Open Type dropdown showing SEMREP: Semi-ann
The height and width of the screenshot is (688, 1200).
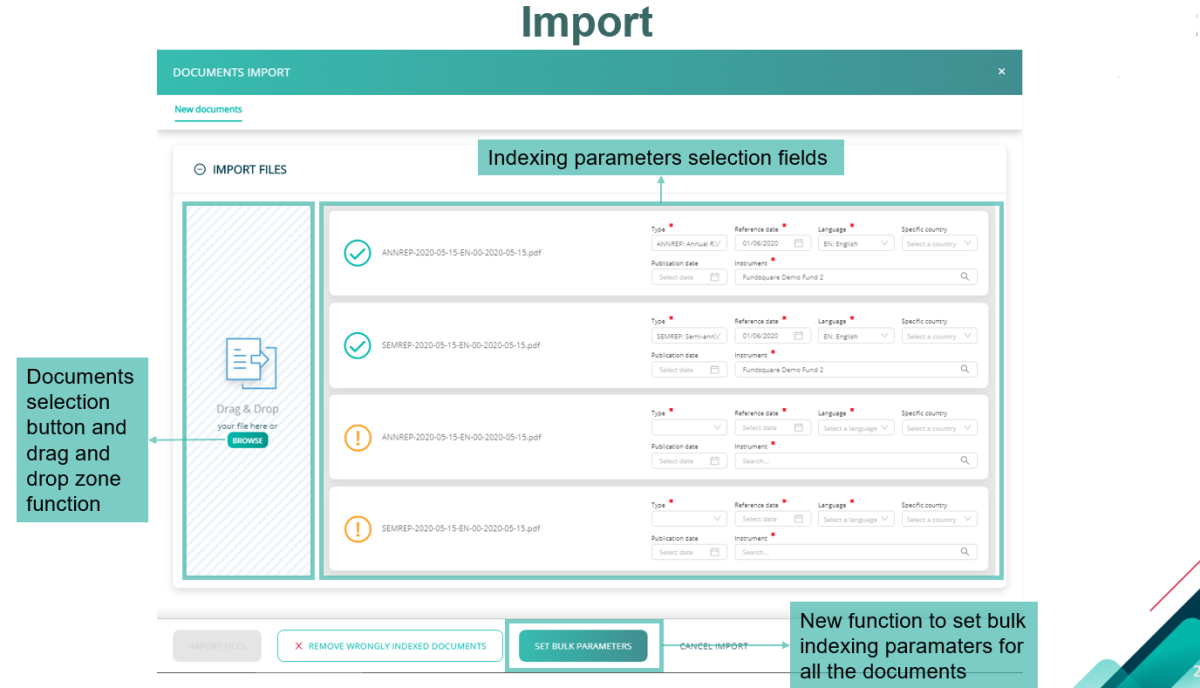click(x=689, y=336)
